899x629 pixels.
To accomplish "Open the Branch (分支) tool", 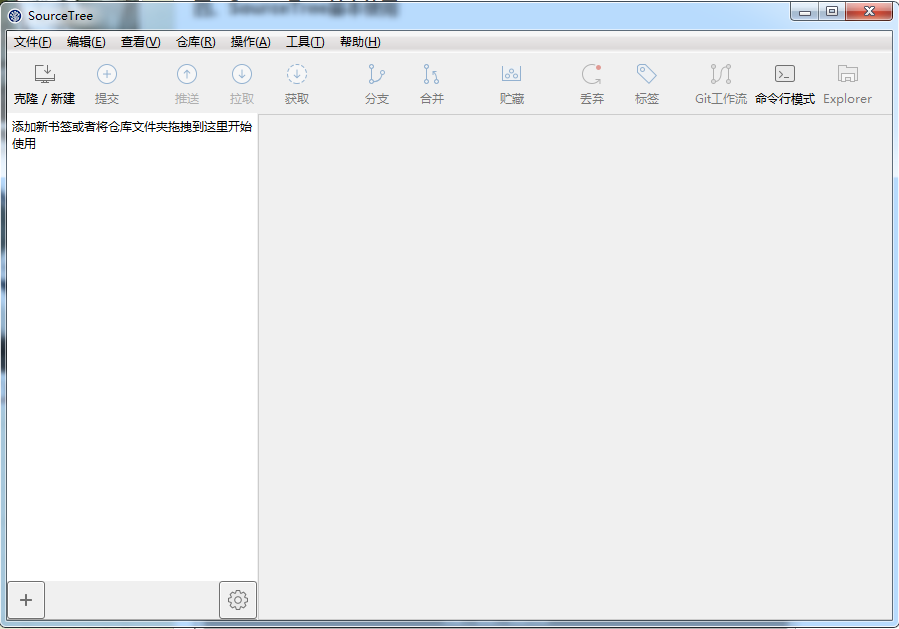I will pos(377,75).
